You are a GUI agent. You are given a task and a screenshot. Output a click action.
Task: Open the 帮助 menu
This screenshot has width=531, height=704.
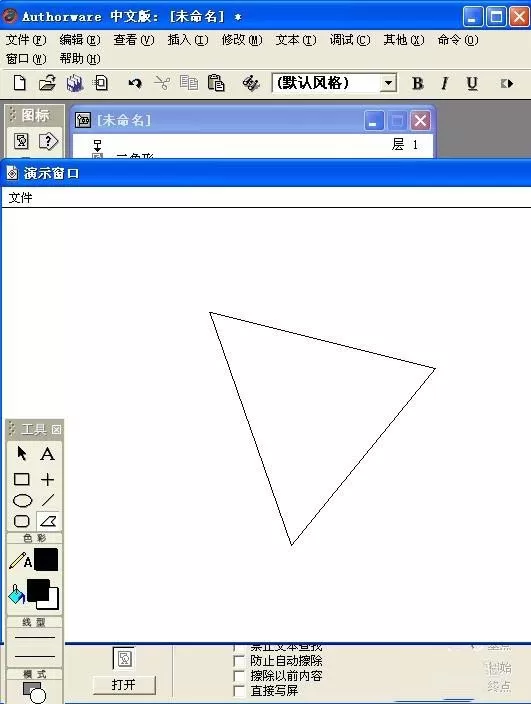(80, 59)
